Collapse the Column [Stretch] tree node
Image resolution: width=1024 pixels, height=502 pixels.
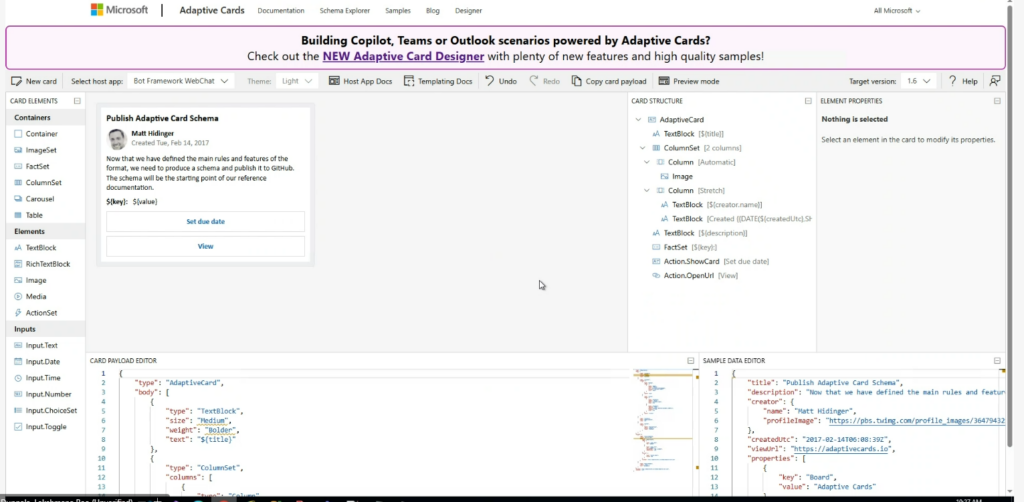click(647, 191)
